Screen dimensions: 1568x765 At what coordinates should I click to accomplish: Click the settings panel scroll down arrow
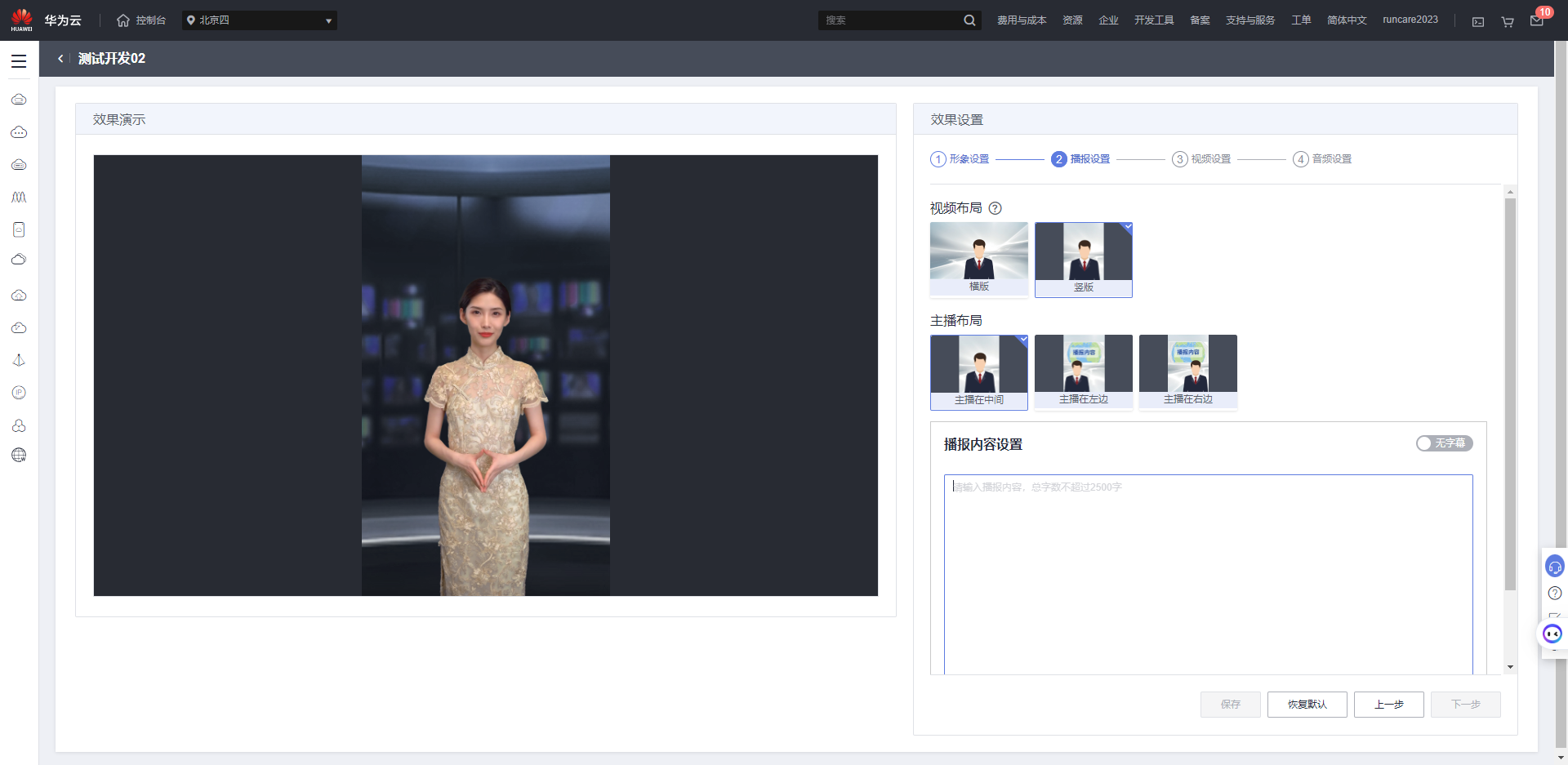[x=1510, y=667]
